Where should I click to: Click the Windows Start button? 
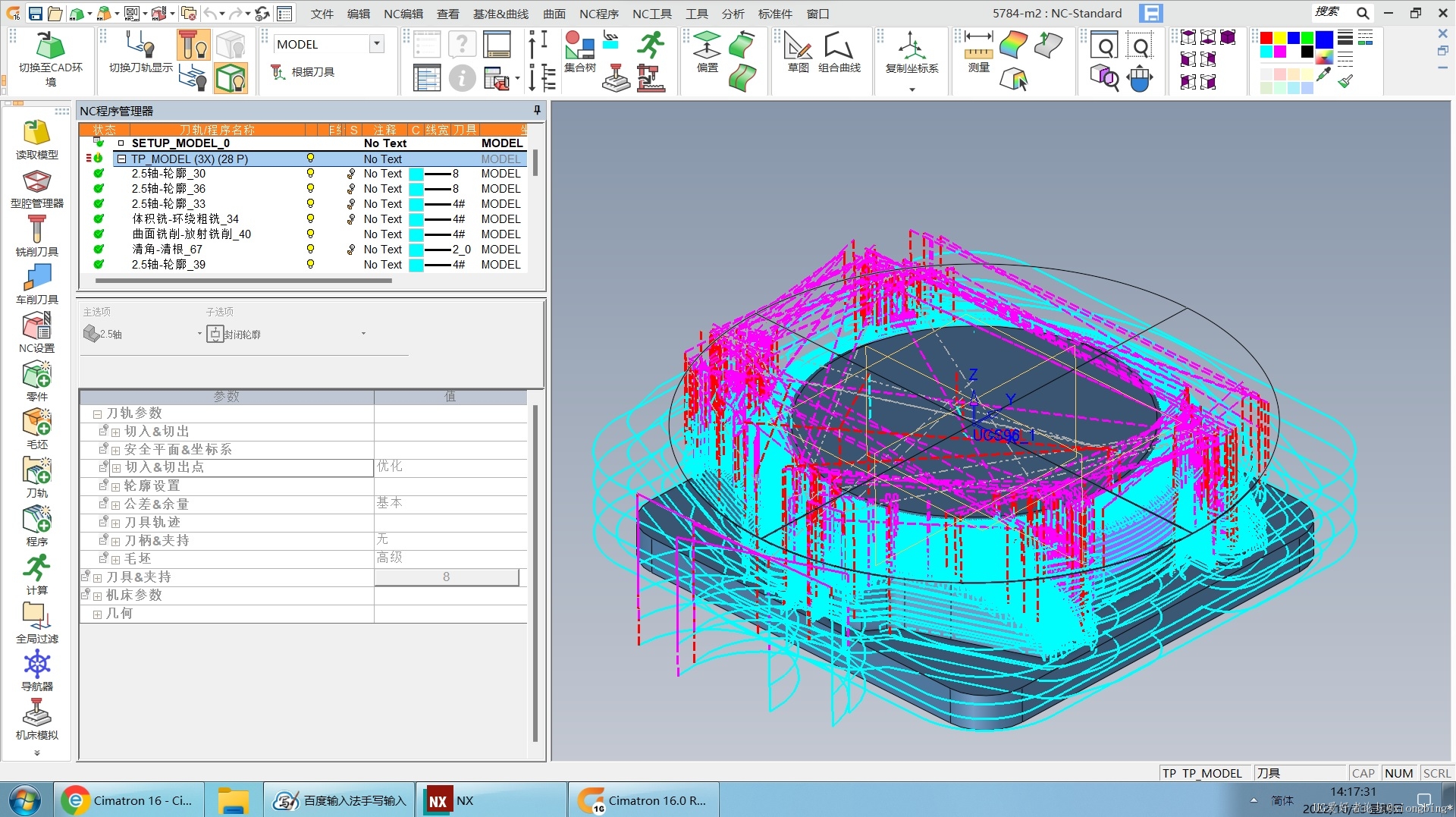point(25,800)
